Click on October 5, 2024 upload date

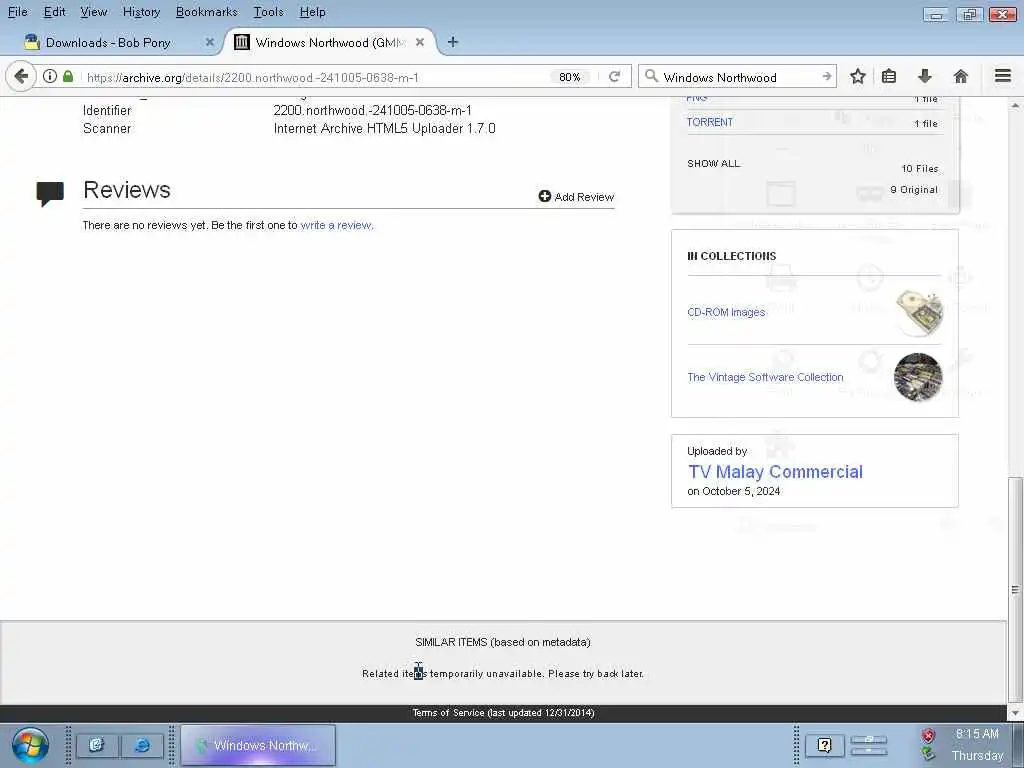(733, 491)
